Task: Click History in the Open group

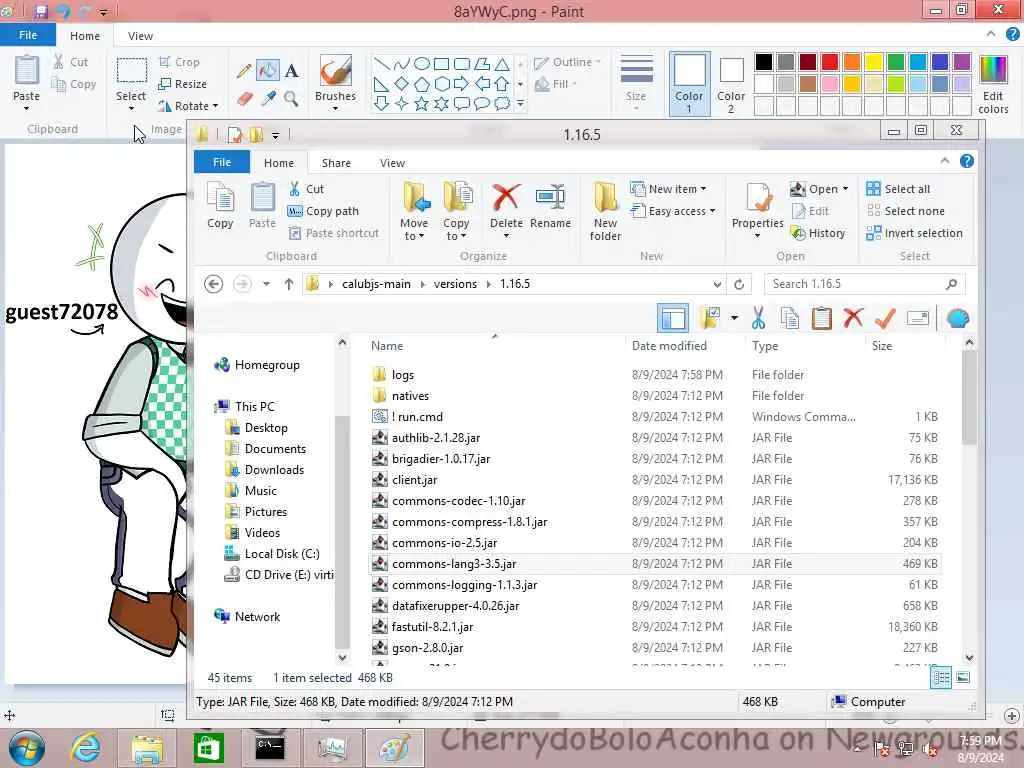Action: (x=818, y=233)
